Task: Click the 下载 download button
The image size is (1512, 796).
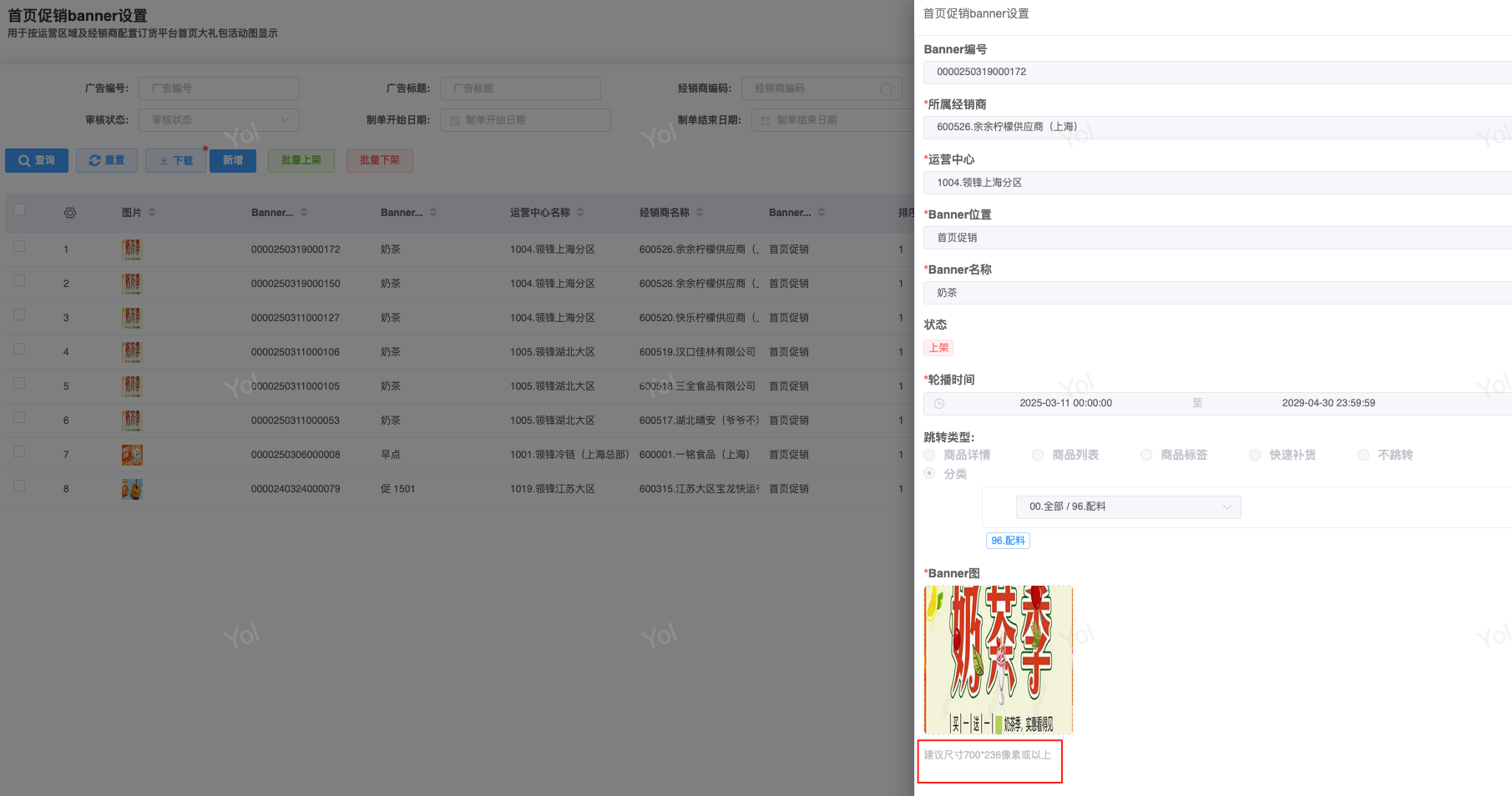Action: [175, 160]
